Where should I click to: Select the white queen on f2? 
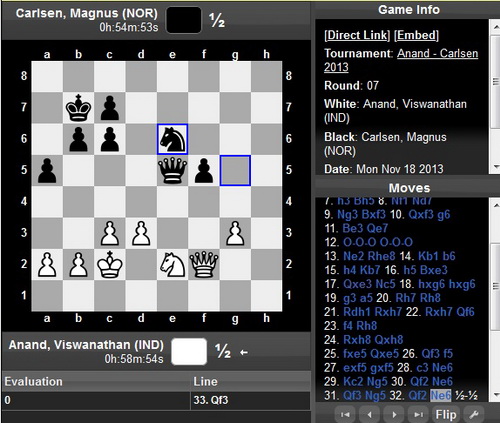pos(204,264)
